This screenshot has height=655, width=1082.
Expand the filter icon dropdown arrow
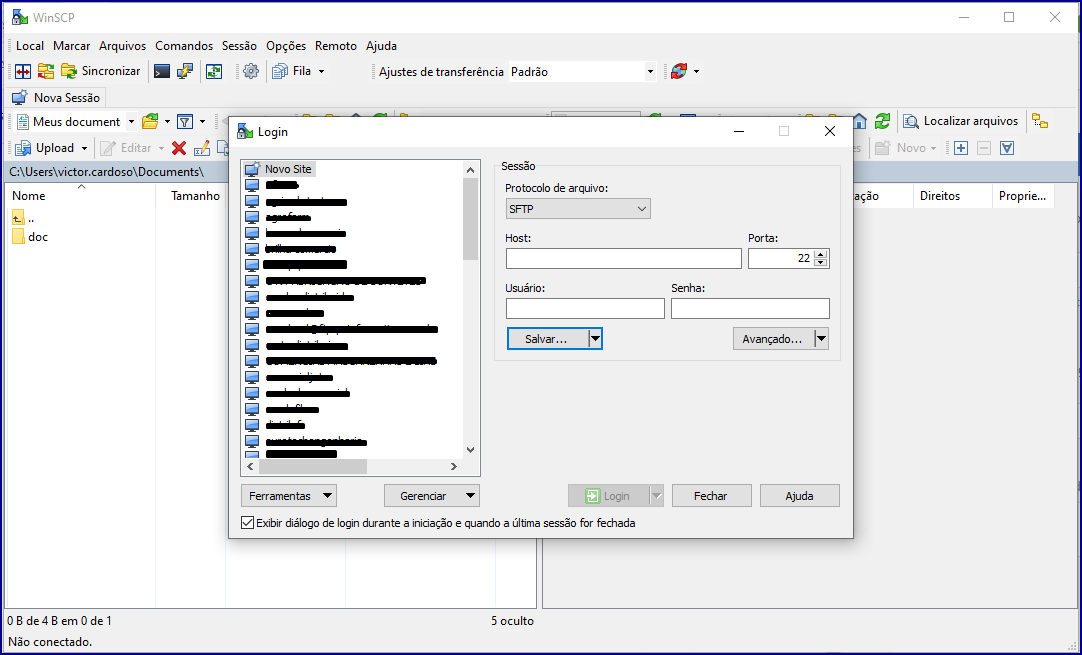[202, 122]
